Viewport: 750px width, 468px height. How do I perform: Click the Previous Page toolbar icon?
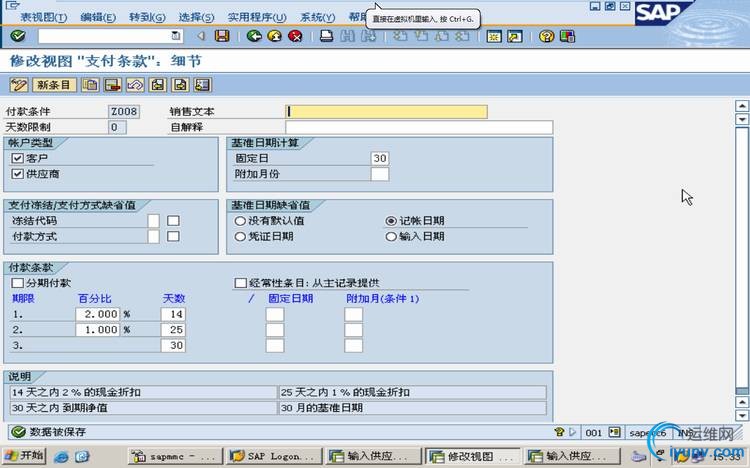pos(421,36)
